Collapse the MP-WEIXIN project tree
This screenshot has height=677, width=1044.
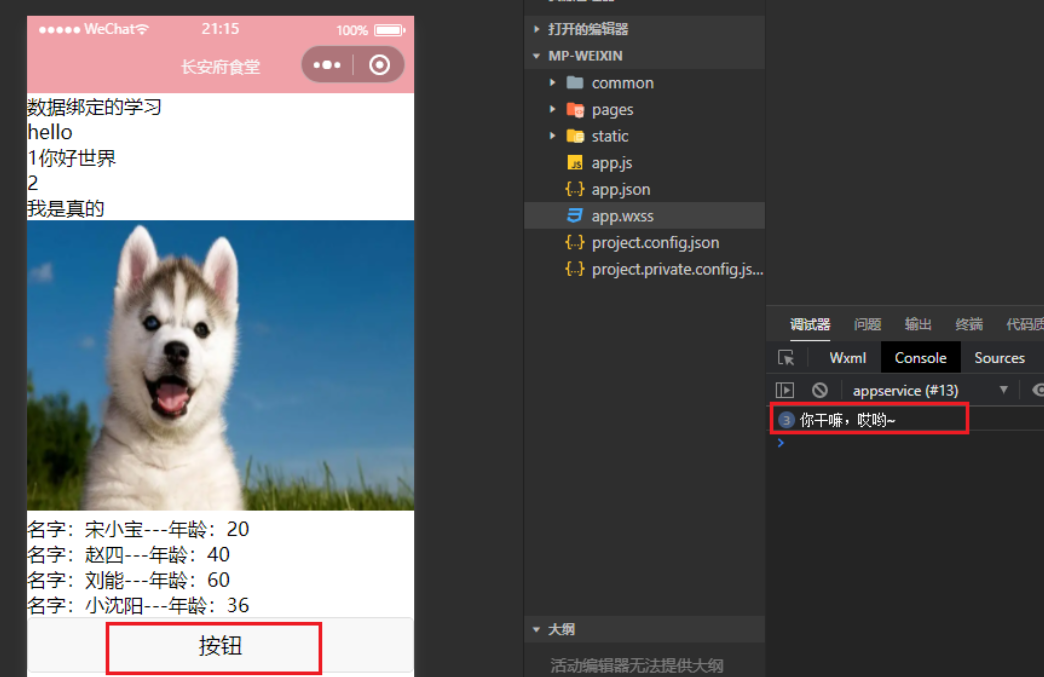[537, 56]
